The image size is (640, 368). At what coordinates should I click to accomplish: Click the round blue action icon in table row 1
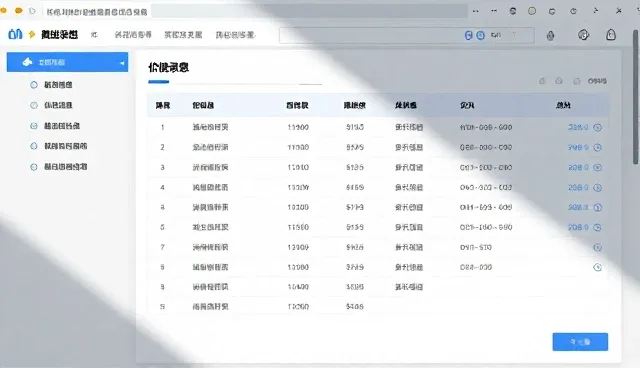(598, 127)
